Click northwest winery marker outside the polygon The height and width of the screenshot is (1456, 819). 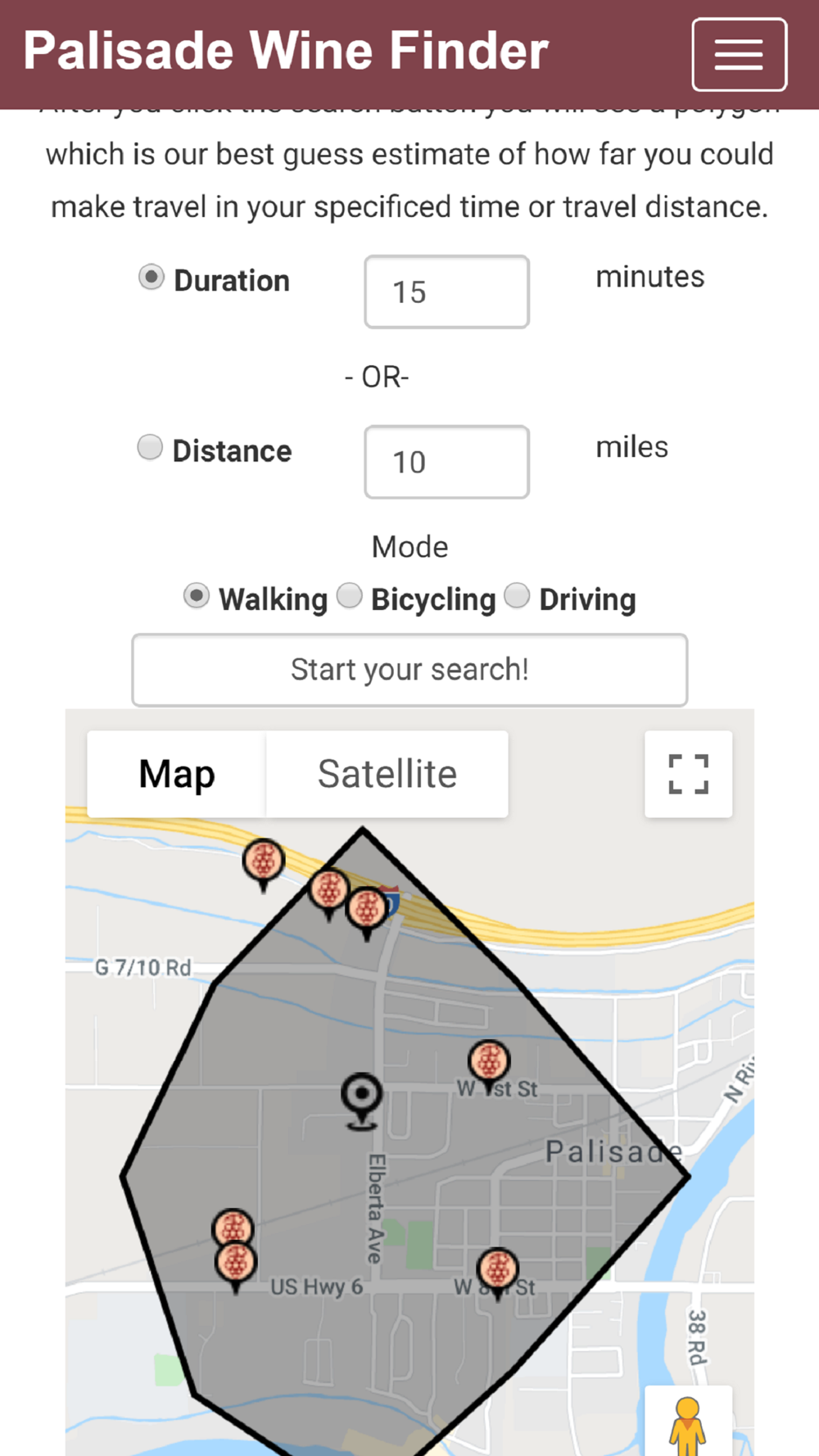pos(263,865)
